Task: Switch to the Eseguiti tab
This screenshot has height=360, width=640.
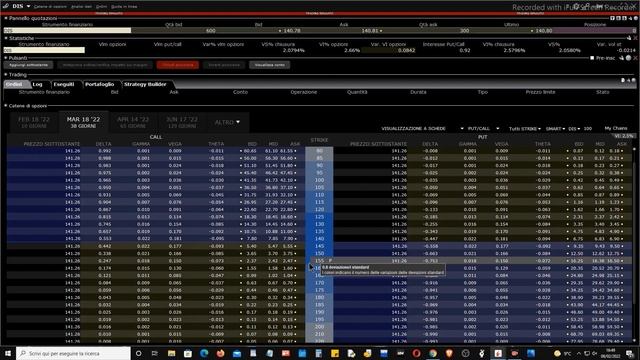Action: point(64,84)
